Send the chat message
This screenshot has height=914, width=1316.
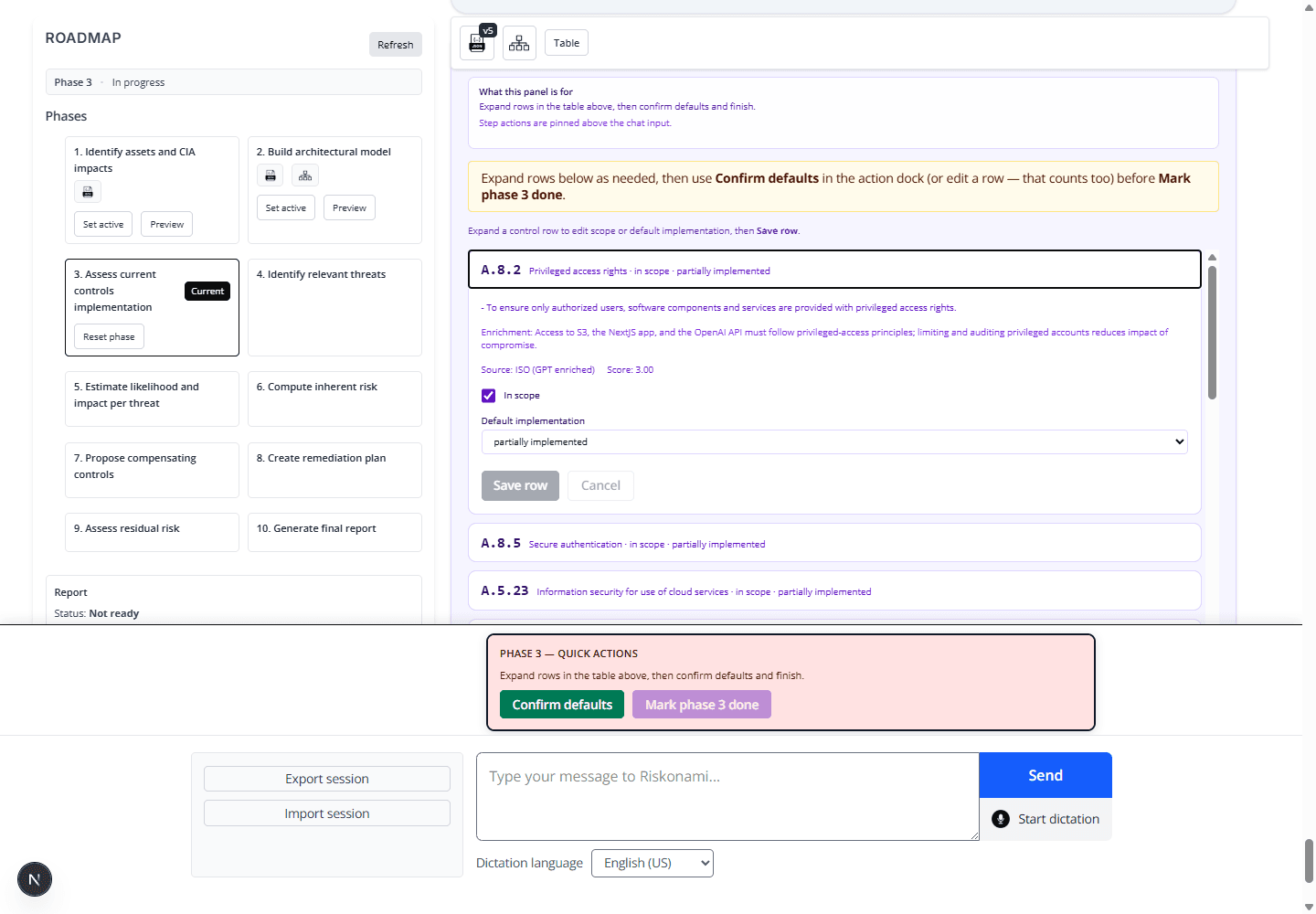1045,775
